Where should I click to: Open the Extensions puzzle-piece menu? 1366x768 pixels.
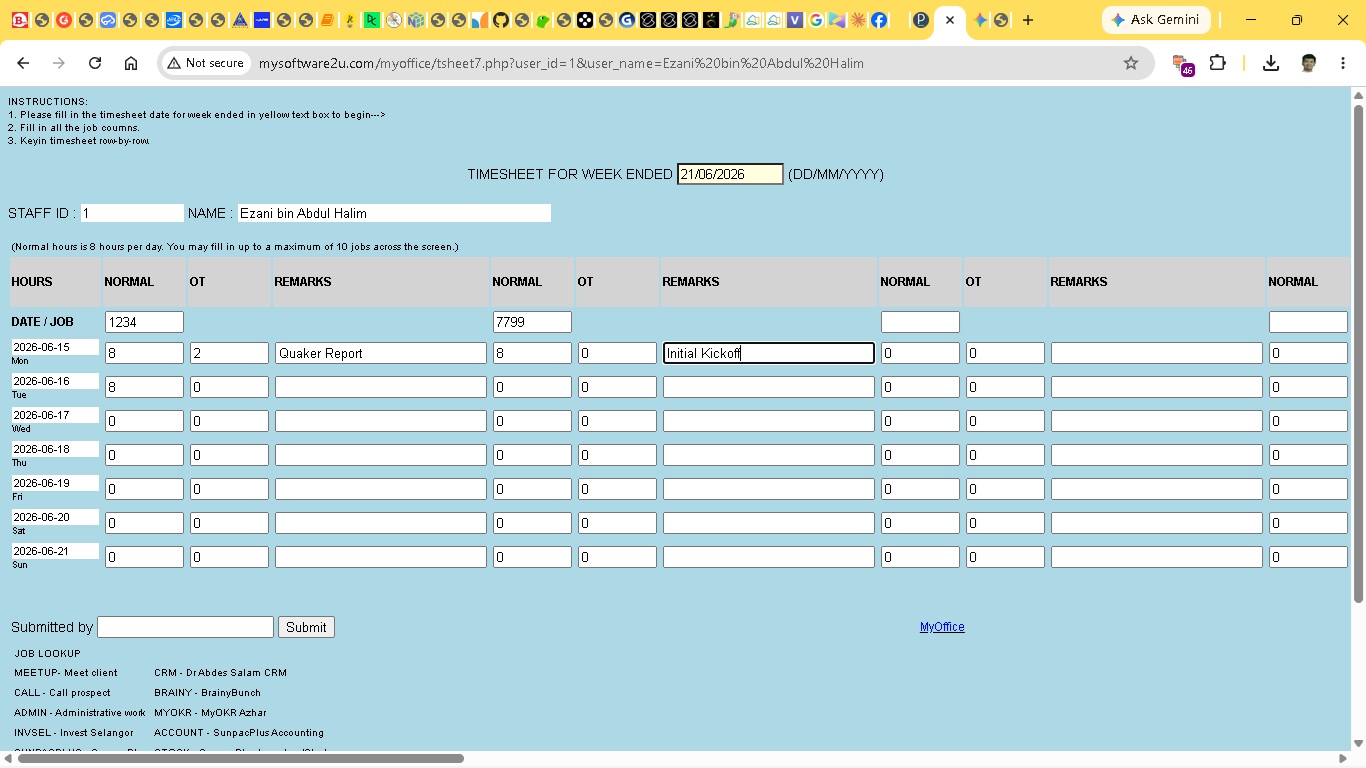(x=1217, y=63)
